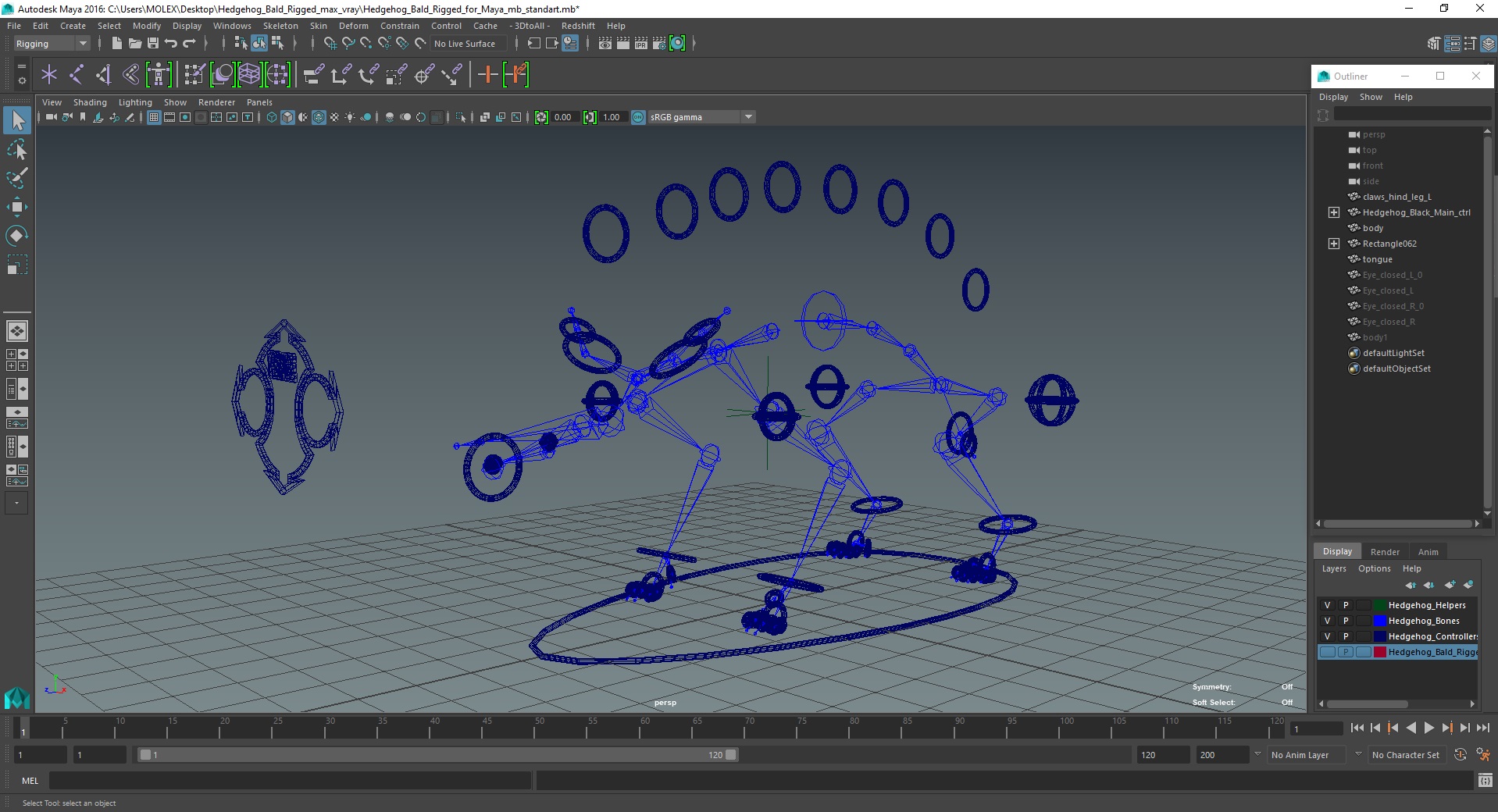The width and height of the screenshot is (1498, 812).
Task: Open the viewport Shading menu
Action: point(90,102)
